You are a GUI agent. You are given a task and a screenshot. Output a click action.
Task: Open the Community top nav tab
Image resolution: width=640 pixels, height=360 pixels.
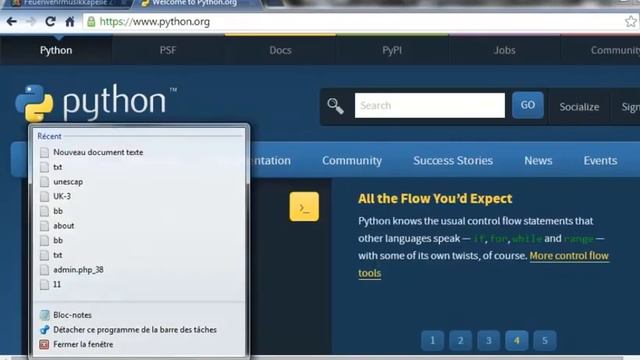pyautogui.click(x=600, y=50)
